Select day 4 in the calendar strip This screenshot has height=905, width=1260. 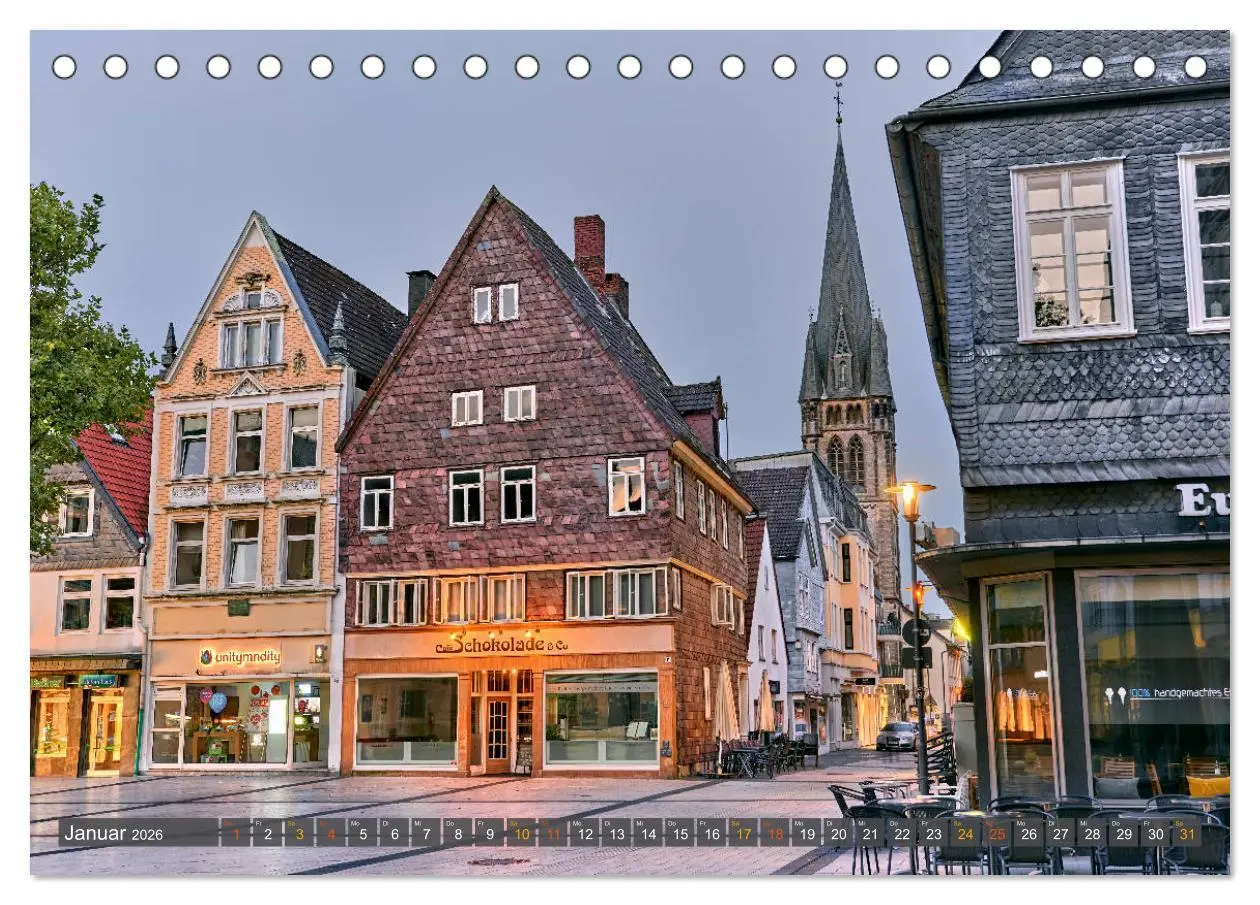point(331,833)
